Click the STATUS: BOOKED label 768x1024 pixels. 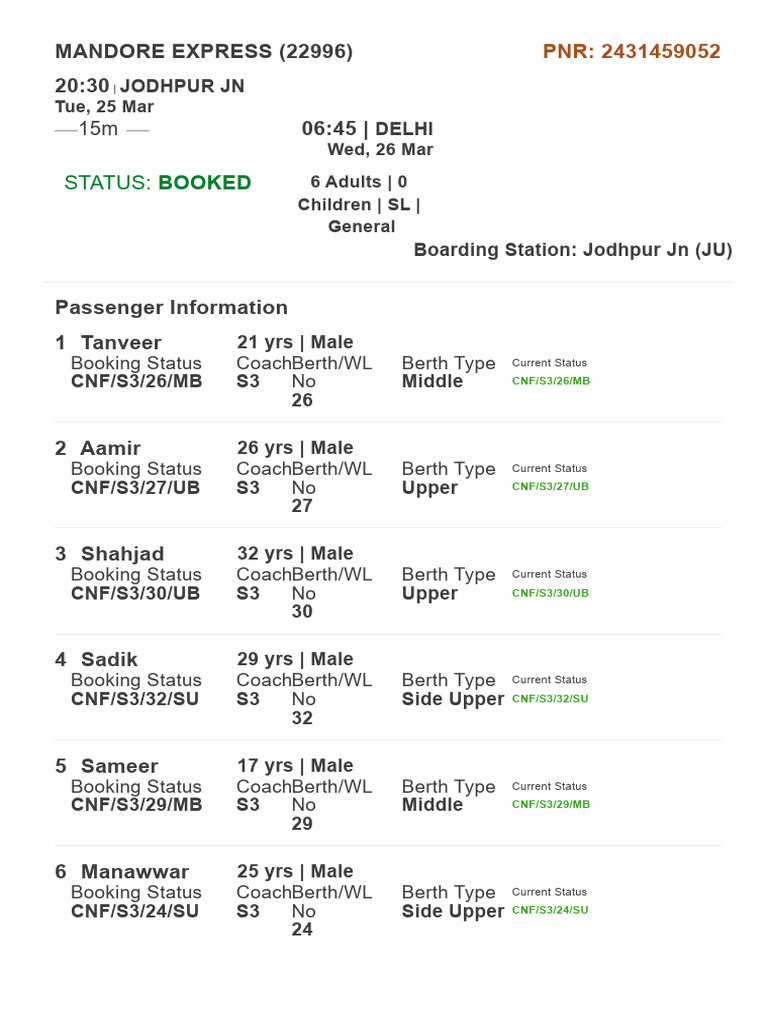(x=157, y=182)
